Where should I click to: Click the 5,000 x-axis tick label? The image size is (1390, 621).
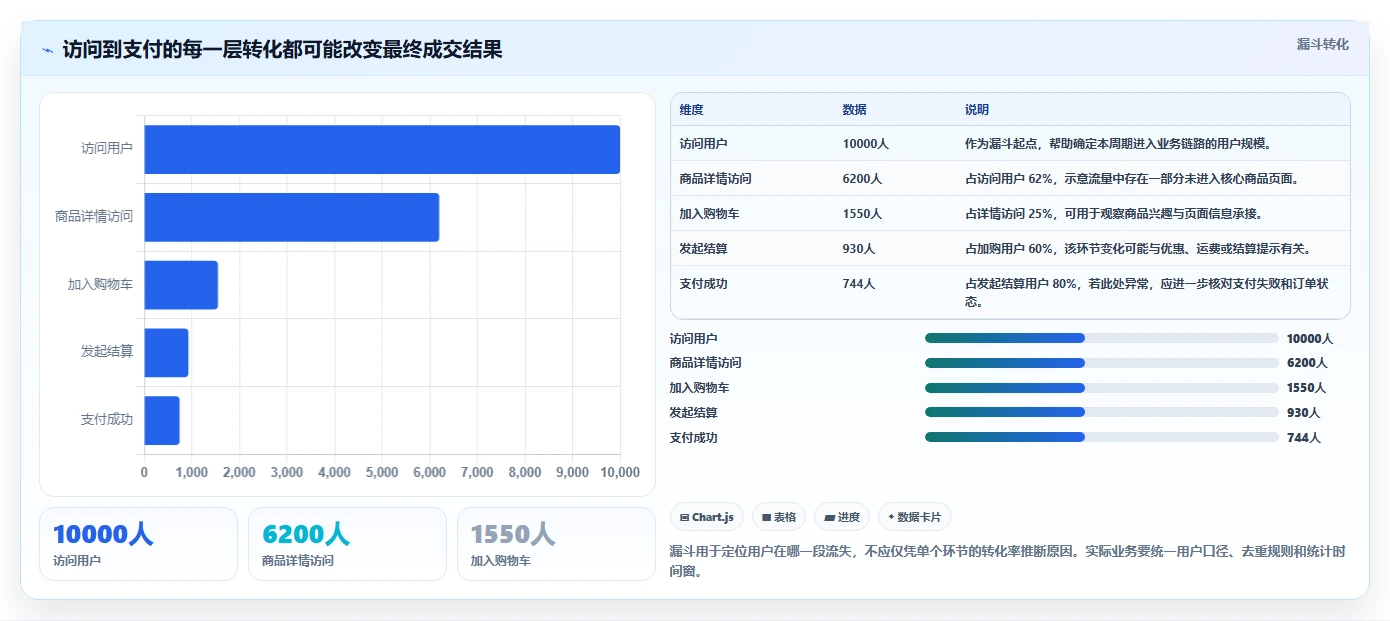pyautogui.click(x=382, y=473)
